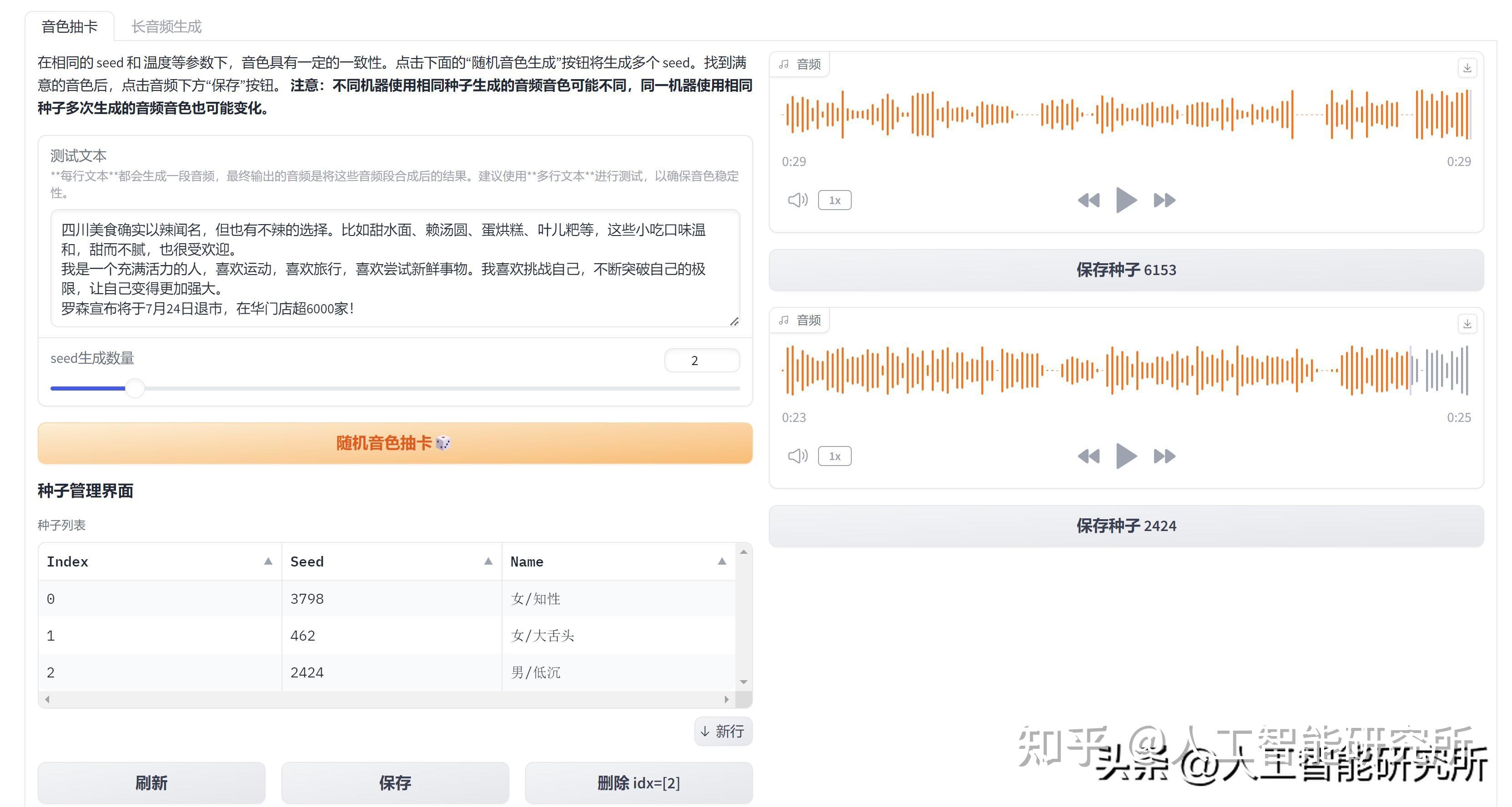The height and width of the screenshot is (807, 1512).
Task: Save seed 6153 from first audio
Action: (x=1125, y=270)
